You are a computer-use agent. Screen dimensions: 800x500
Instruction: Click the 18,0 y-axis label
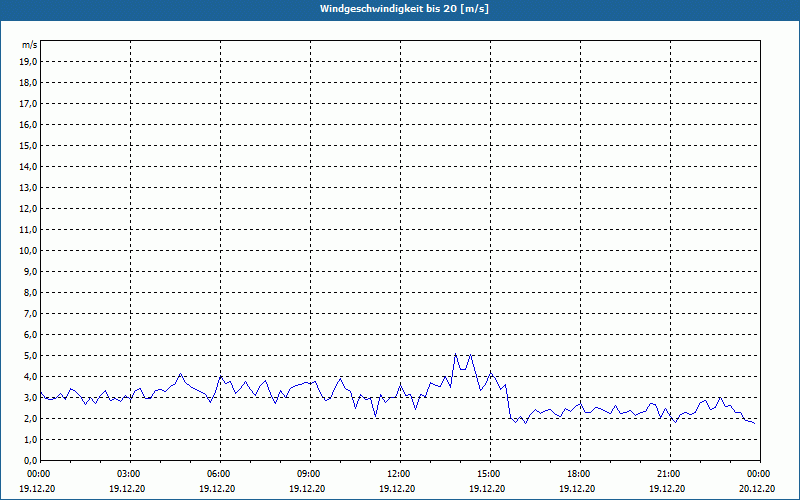pyautogui.click(x=28, y=83)
